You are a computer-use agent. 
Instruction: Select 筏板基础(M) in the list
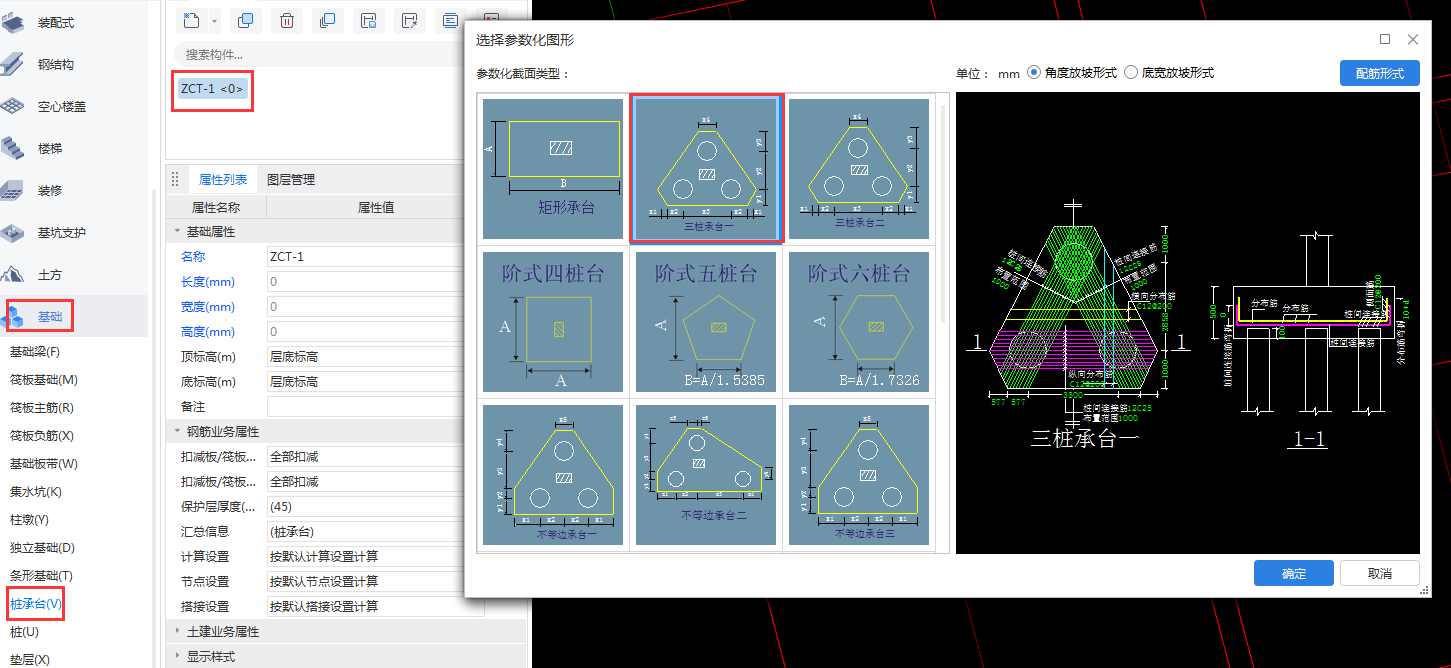coord(44,380)
